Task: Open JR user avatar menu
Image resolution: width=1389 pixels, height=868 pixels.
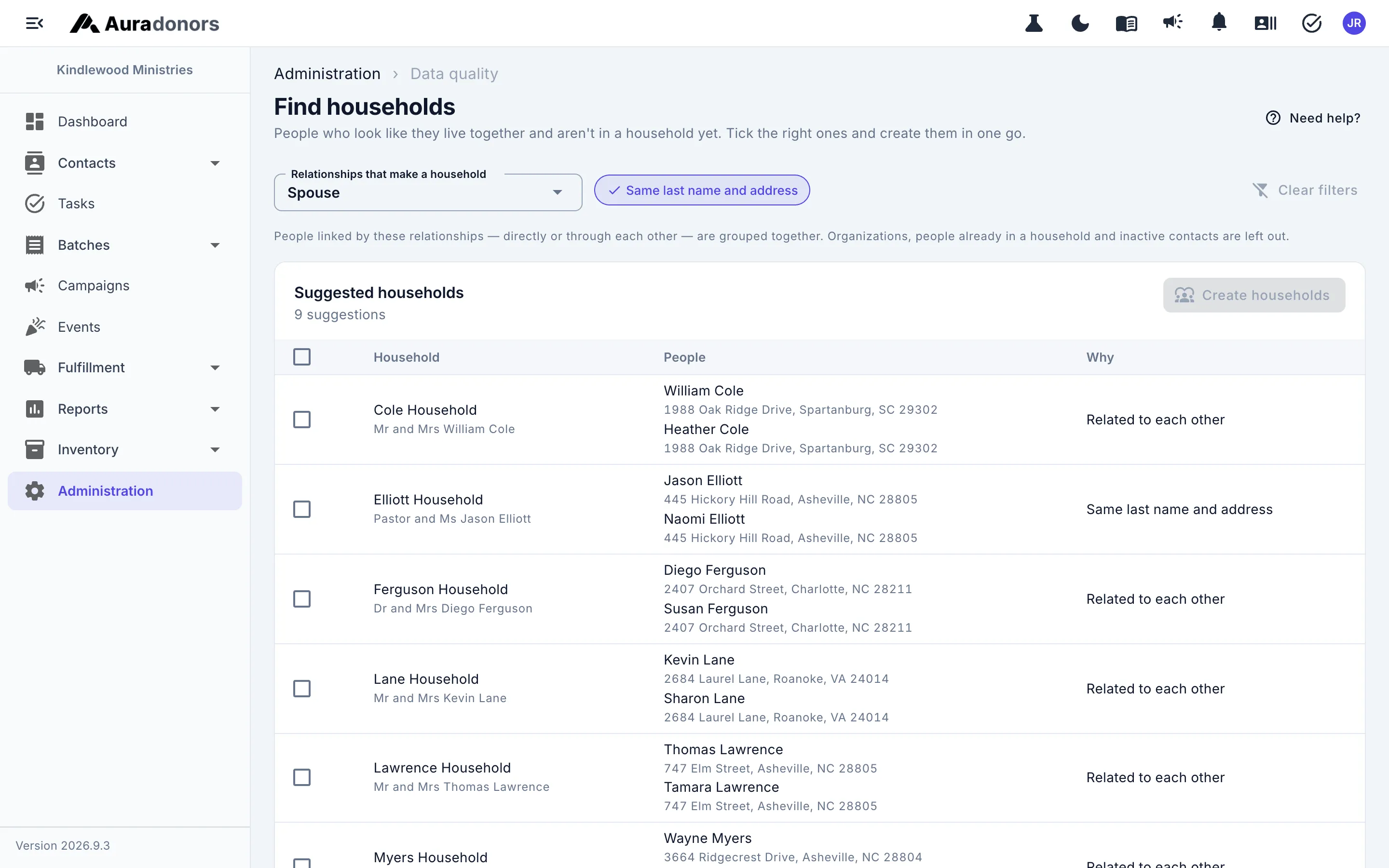Action: pos(1354,24)
